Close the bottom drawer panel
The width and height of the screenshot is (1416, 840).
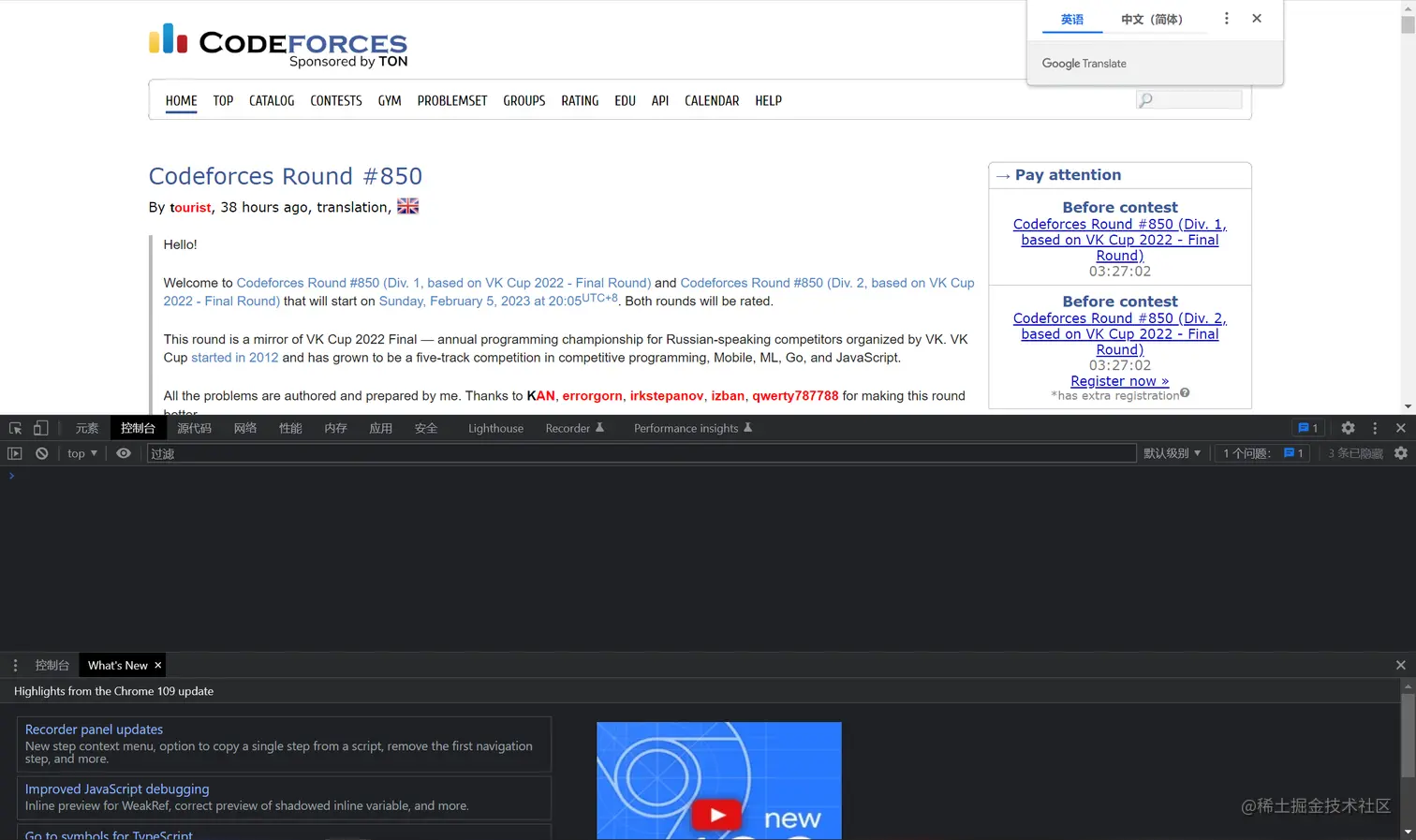(1401, 665)
